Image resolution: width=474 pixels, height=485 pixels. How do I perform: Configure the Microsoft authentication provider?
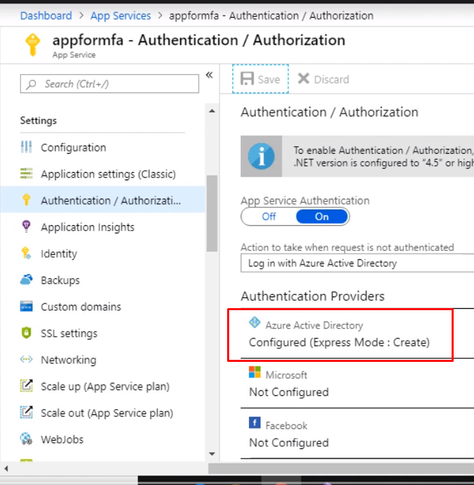(x=357, y=383)
